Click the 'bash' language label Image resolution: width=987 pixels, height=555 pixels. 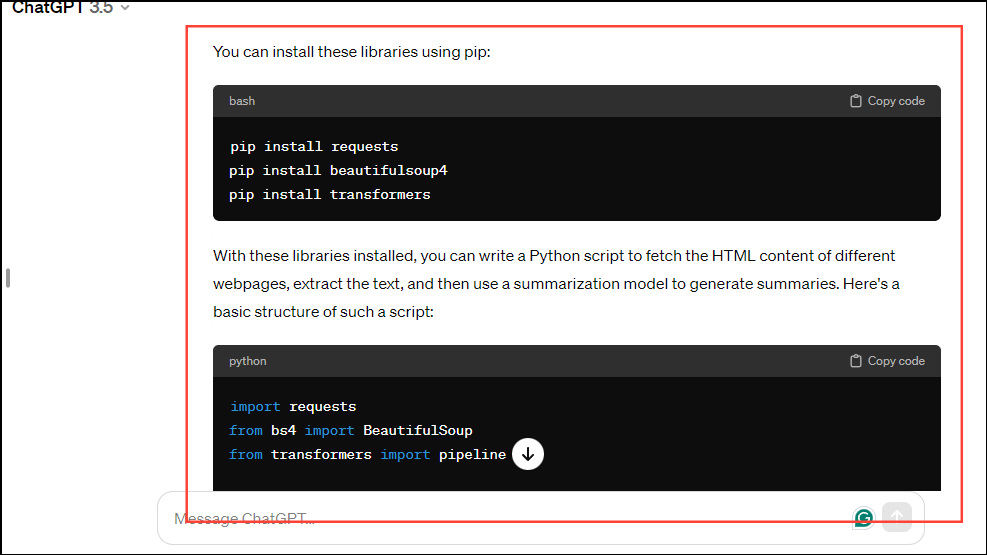point(242,101)
